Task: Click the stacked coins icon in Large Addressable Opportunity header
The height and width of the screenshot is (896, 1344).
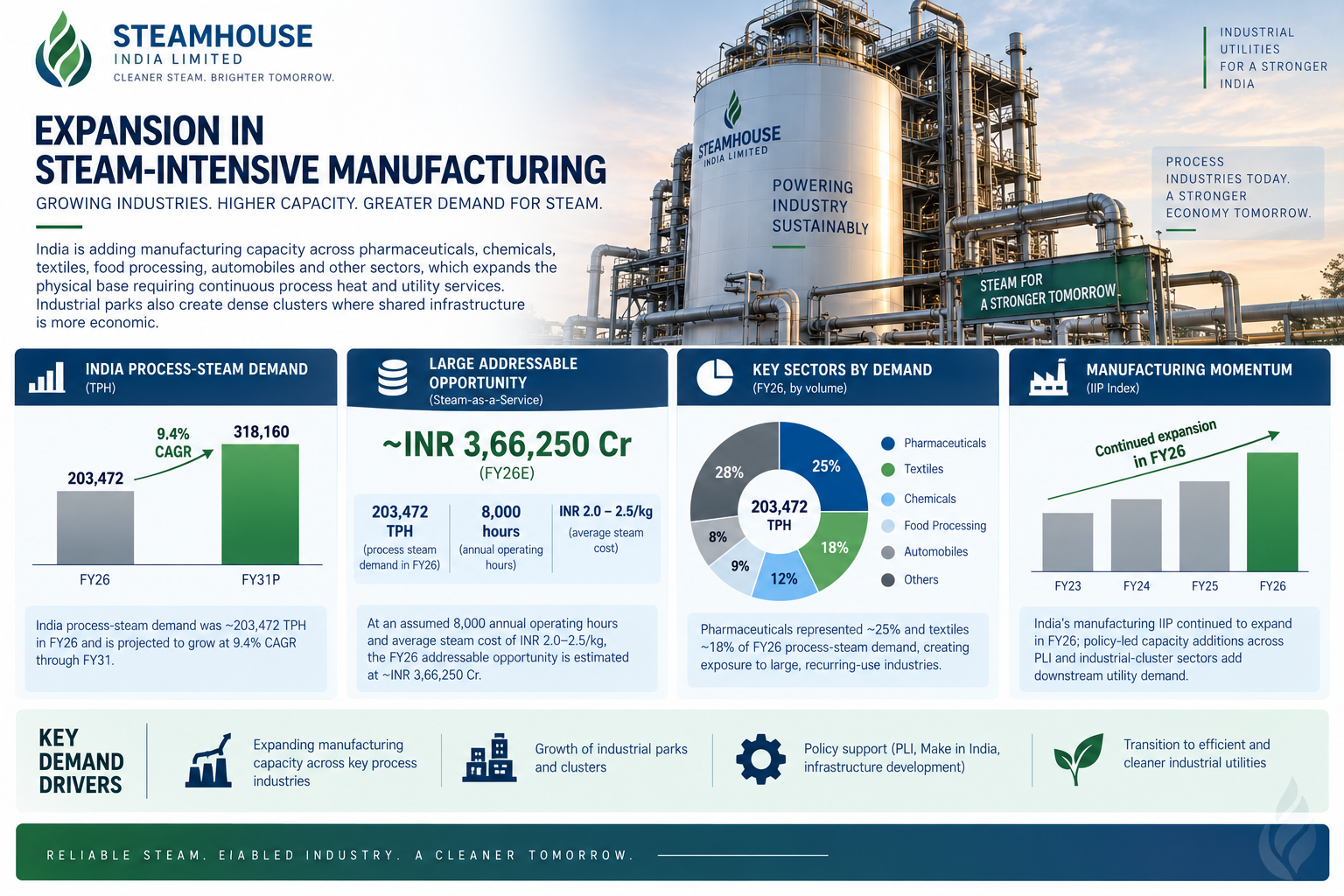Action: (x=393, y=378)
